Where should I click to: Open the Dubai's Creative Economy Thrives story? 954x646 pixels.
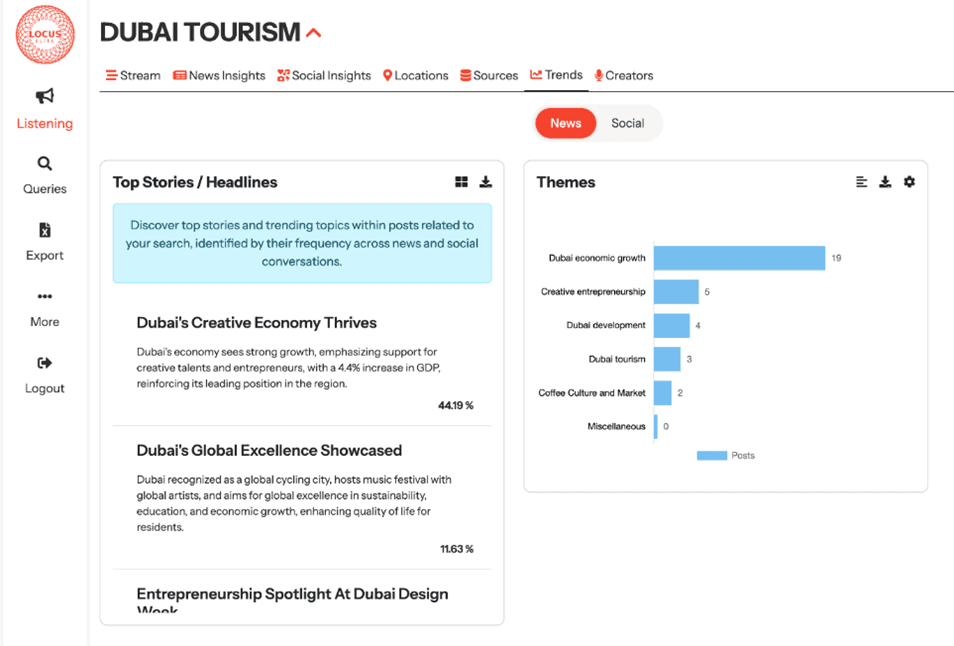pos(257,323)
